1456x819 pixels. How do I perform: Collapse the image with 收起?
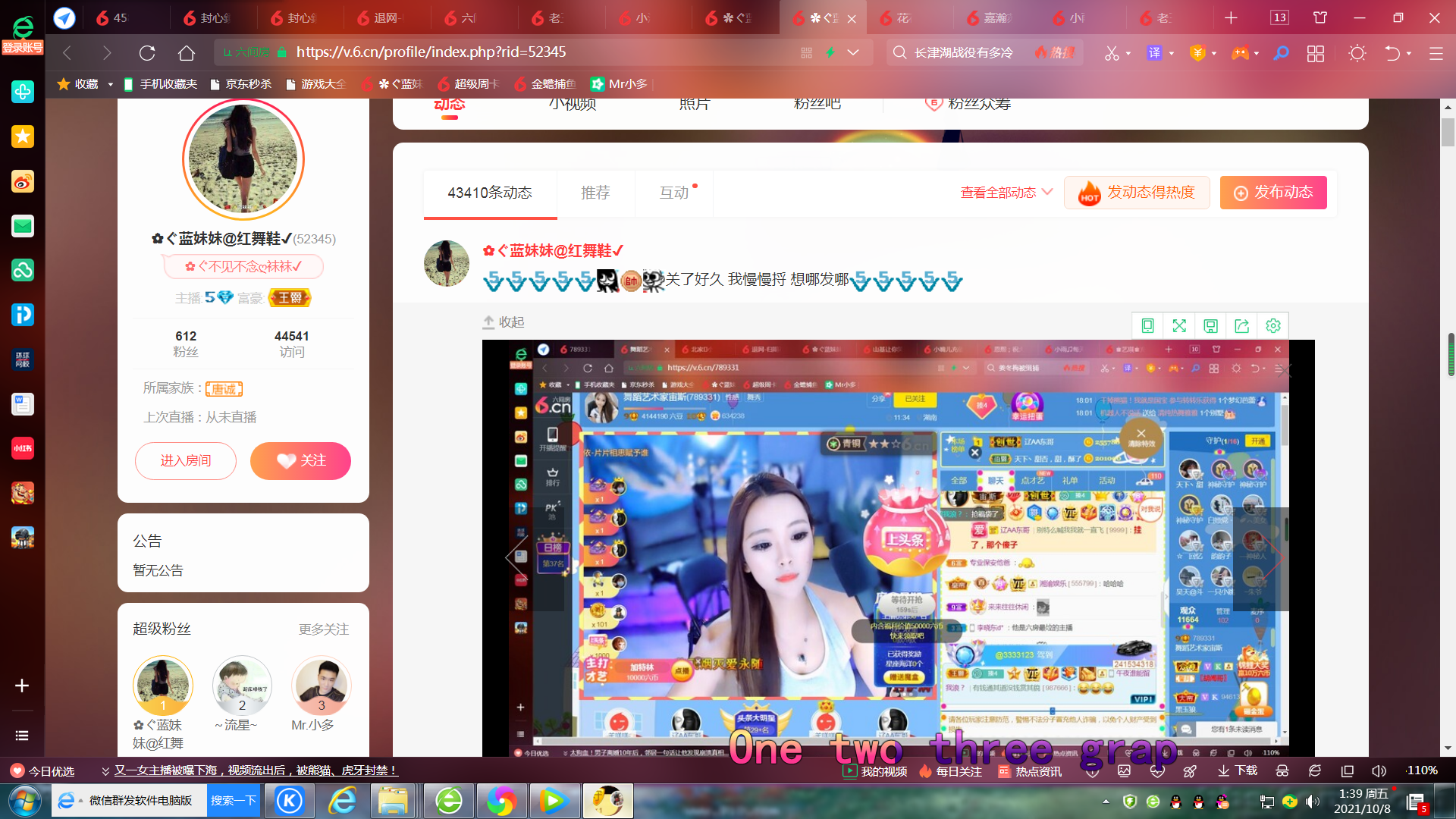click(504, 322)
